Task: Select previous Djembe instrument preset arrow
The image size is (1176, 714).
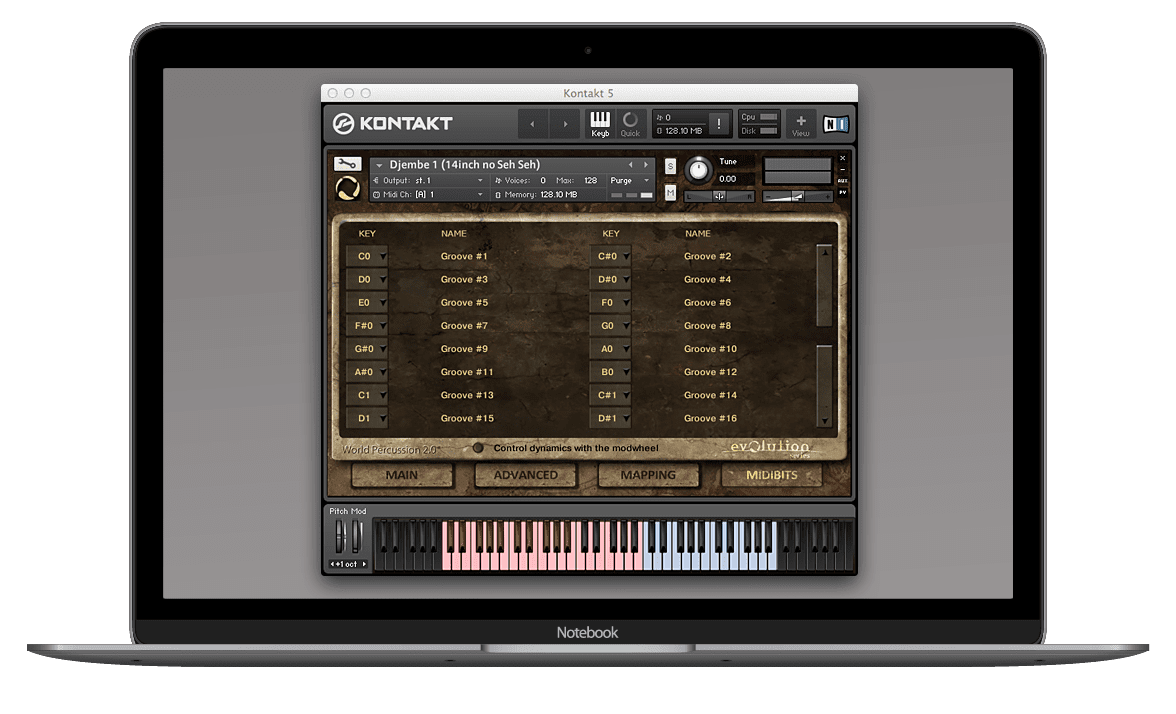Action: coord(631,164)
